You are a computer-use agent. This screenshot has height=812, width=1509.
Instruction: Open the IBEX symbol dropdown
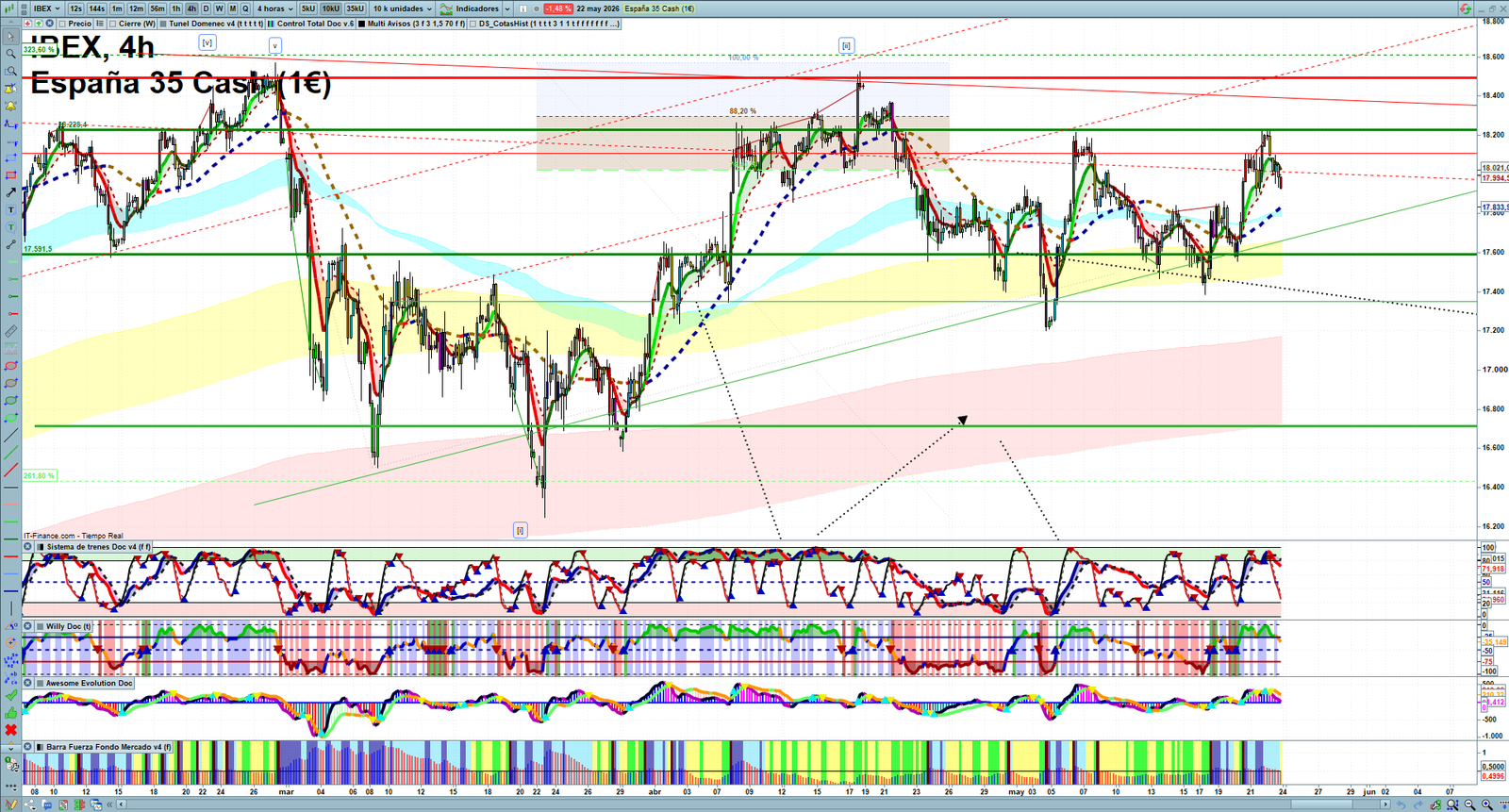point(45,8)
